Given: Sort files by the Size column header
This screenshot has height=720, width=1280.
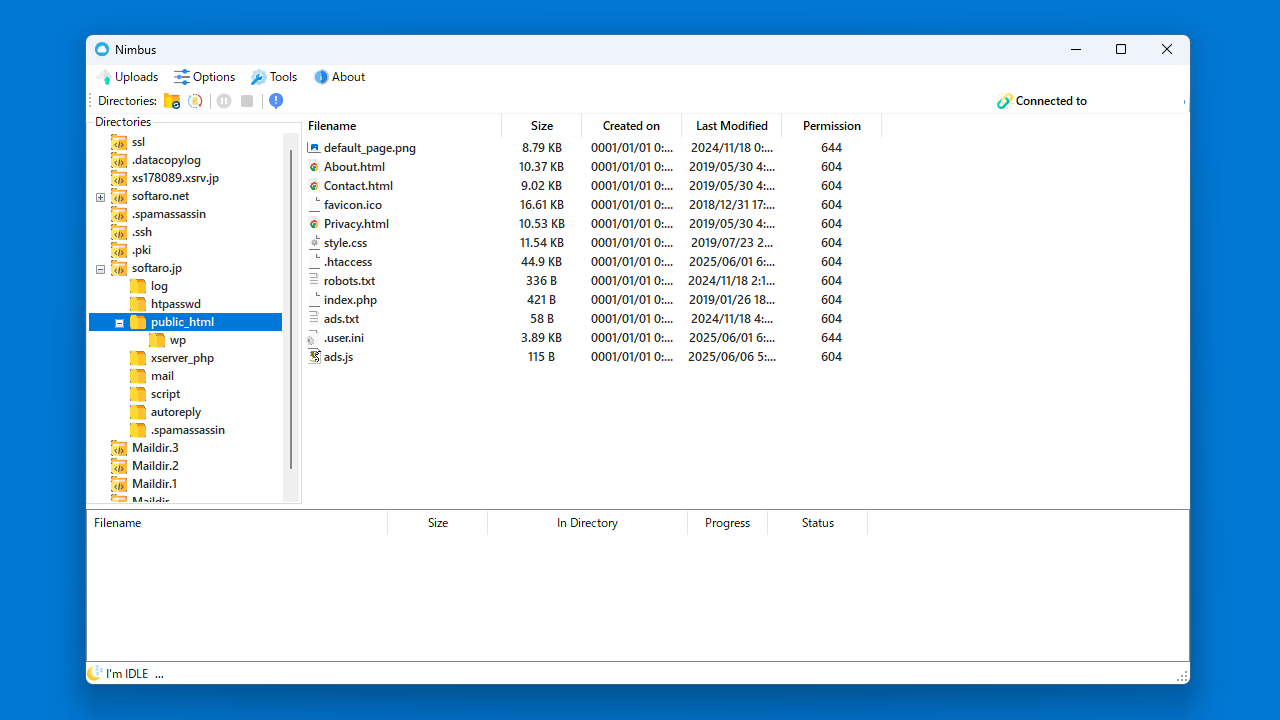Looking at the screenshot, I should [x=542, y=126].
